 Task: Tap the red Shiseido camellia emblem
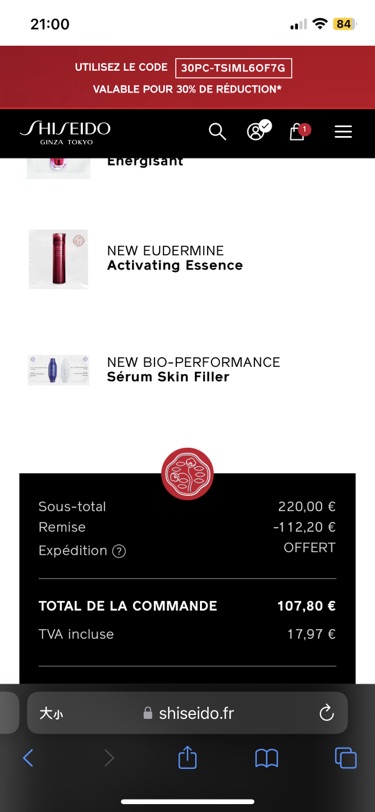[x=188, y=473]
